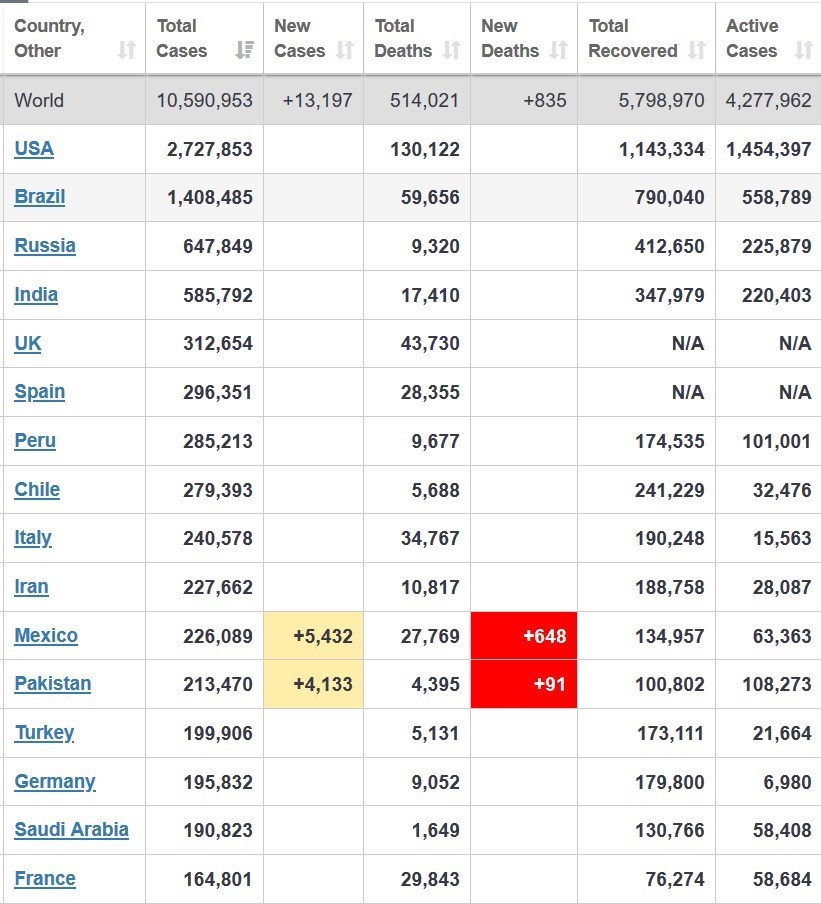
Task: Follow the Russia link
Action: click(45, 246)
